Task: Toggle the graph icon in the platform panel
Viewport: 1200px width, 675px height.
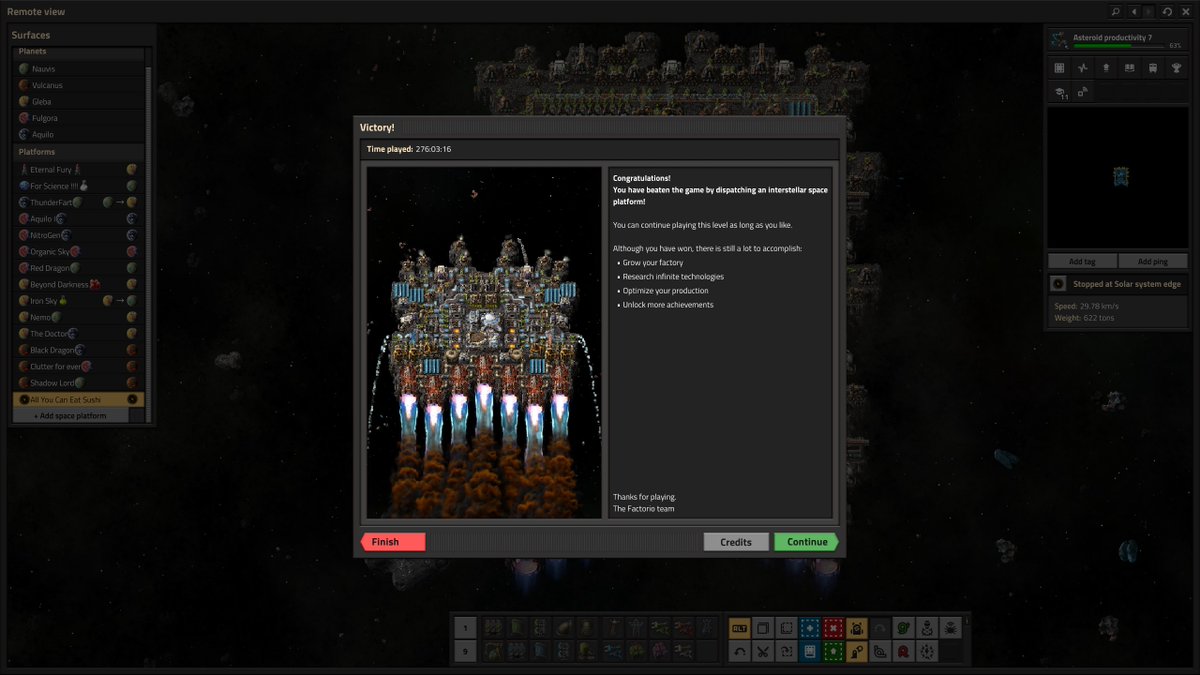Action: (1082, 68)
